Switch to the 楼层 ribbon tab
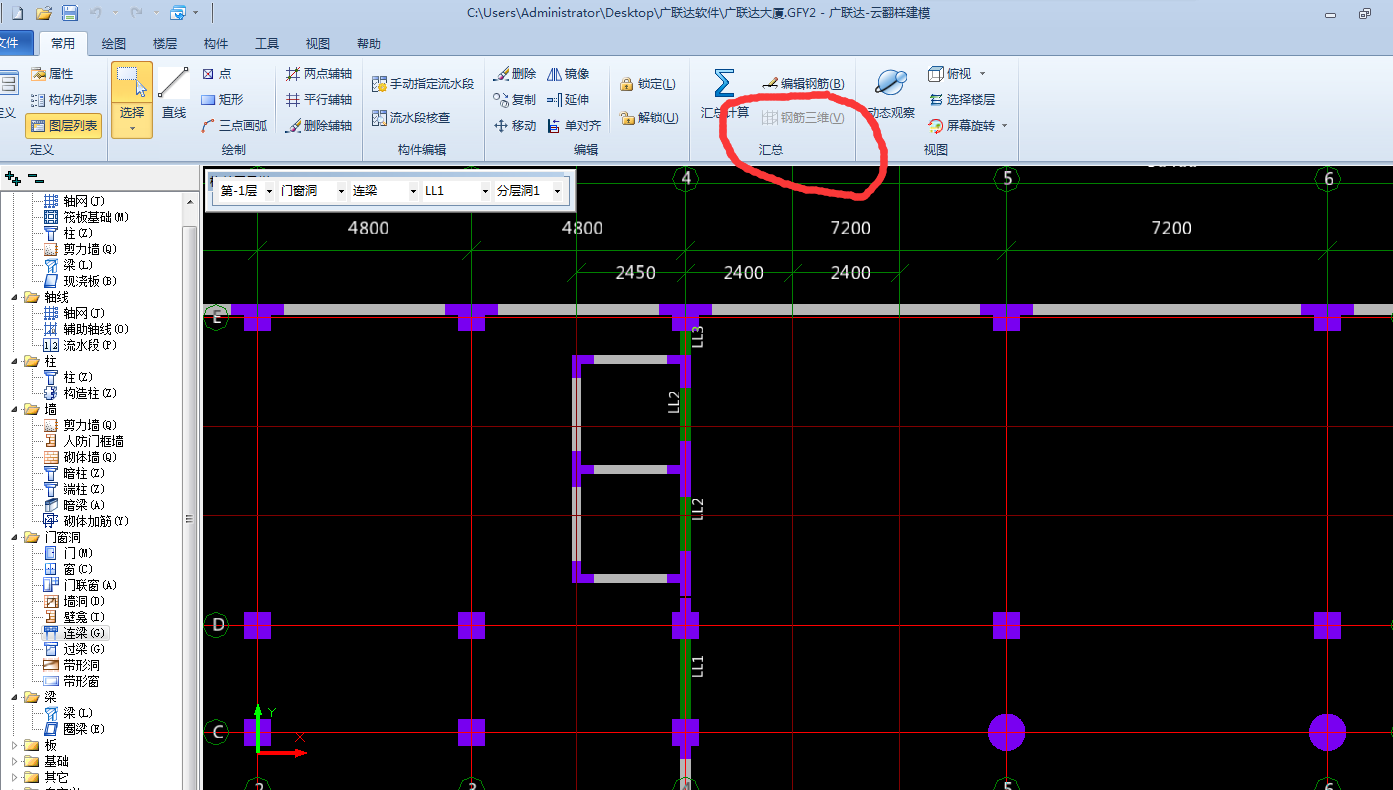 (165, 44)
